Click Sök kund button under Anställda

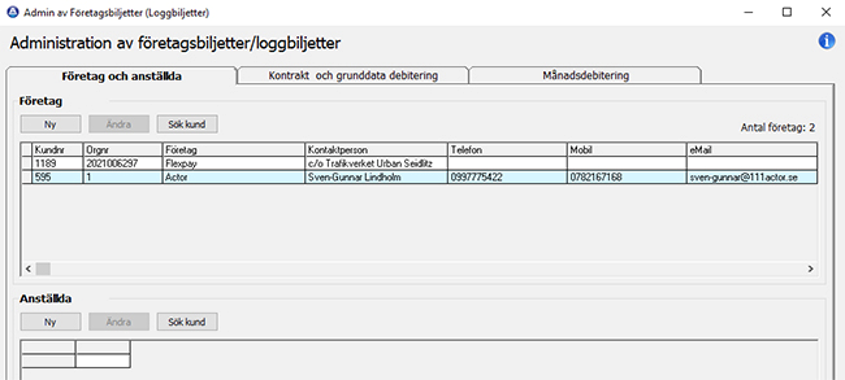(x=187, y=322)
